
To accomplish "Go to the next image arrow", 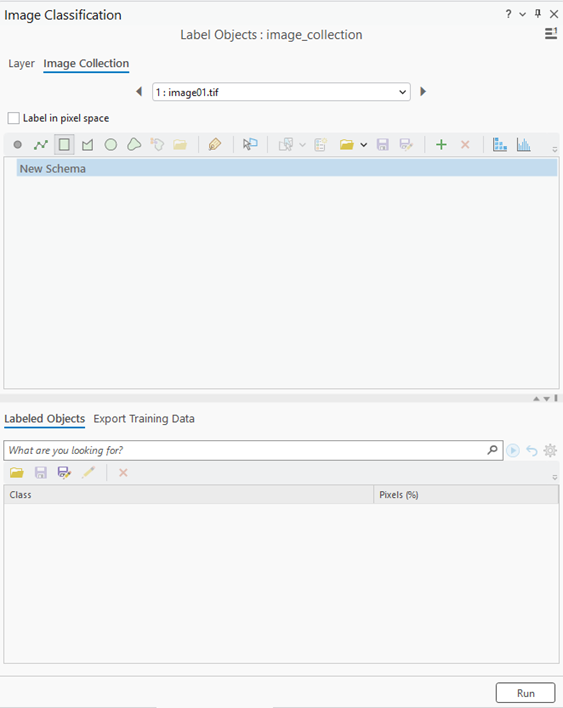I will pyautogui.click(x=423, y=92).
